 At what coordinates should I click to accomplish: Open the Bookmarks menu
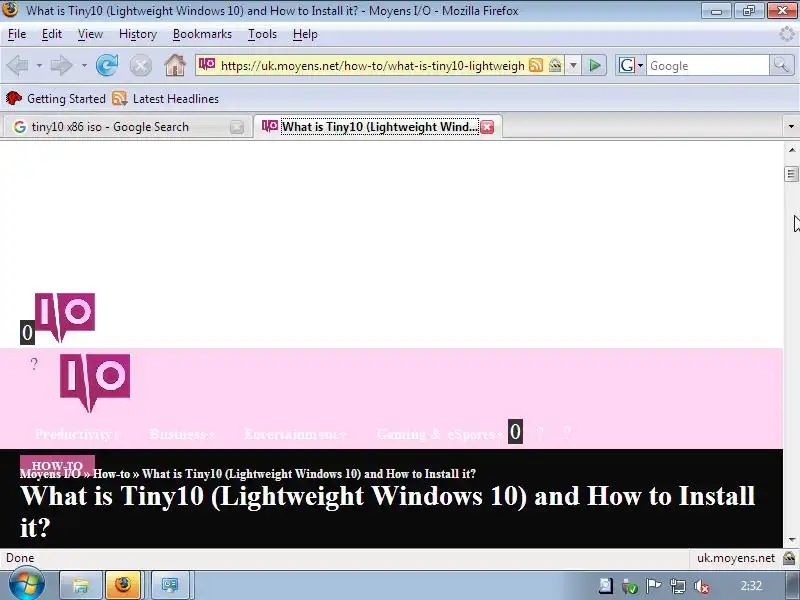point(202,34)
